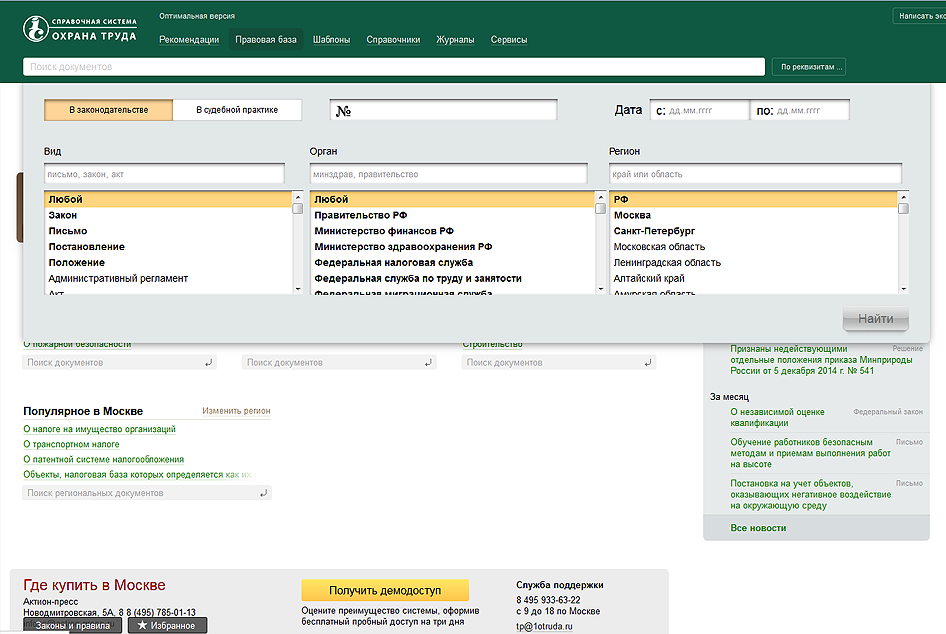This screenshot has width=946, height=634.
Task: Click the Написать эксперту button
Action: (919, 16)
